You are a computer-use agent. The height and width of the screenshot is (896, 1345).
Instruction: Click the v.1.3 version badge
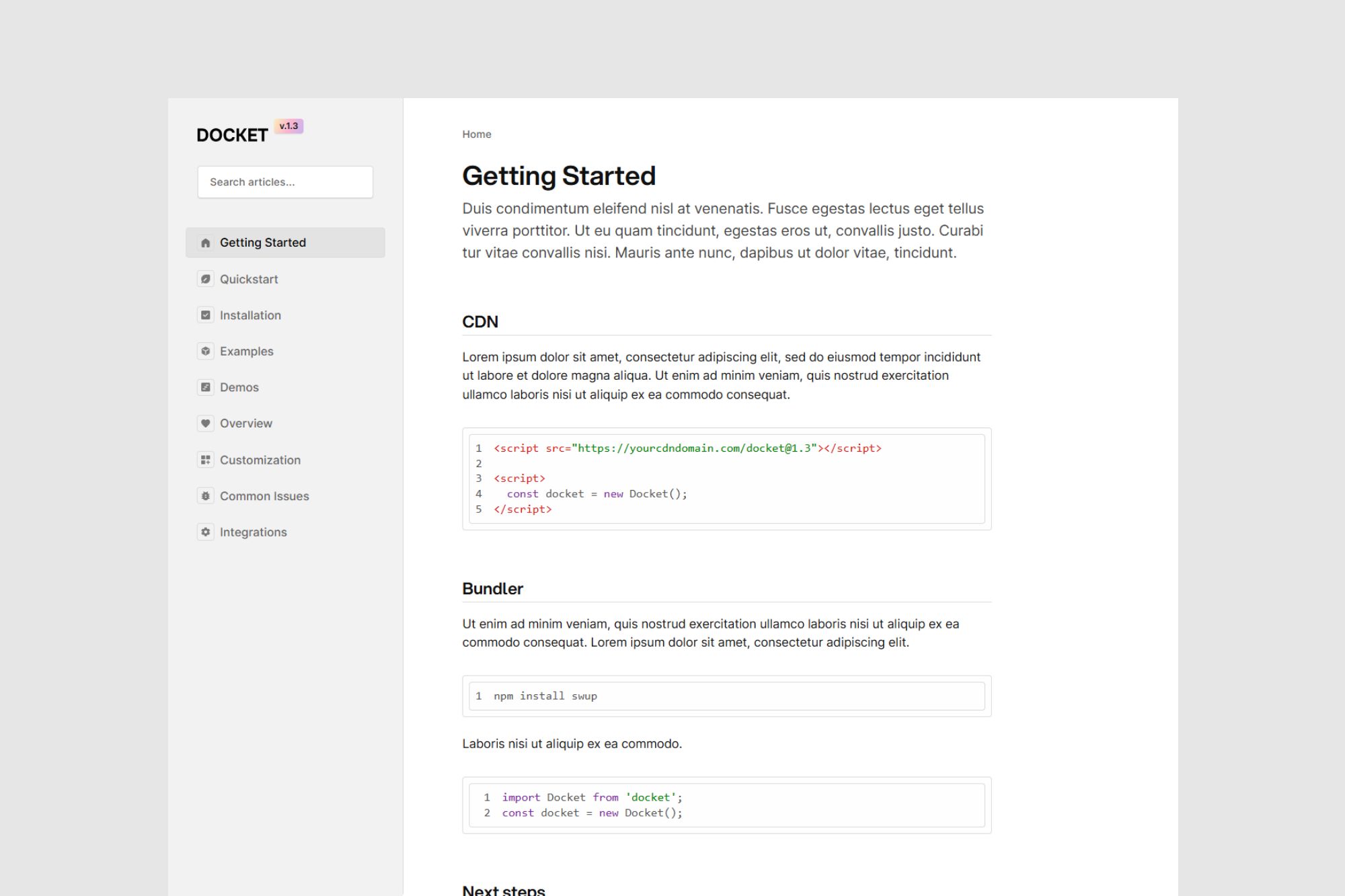click(x=289, y=126)
